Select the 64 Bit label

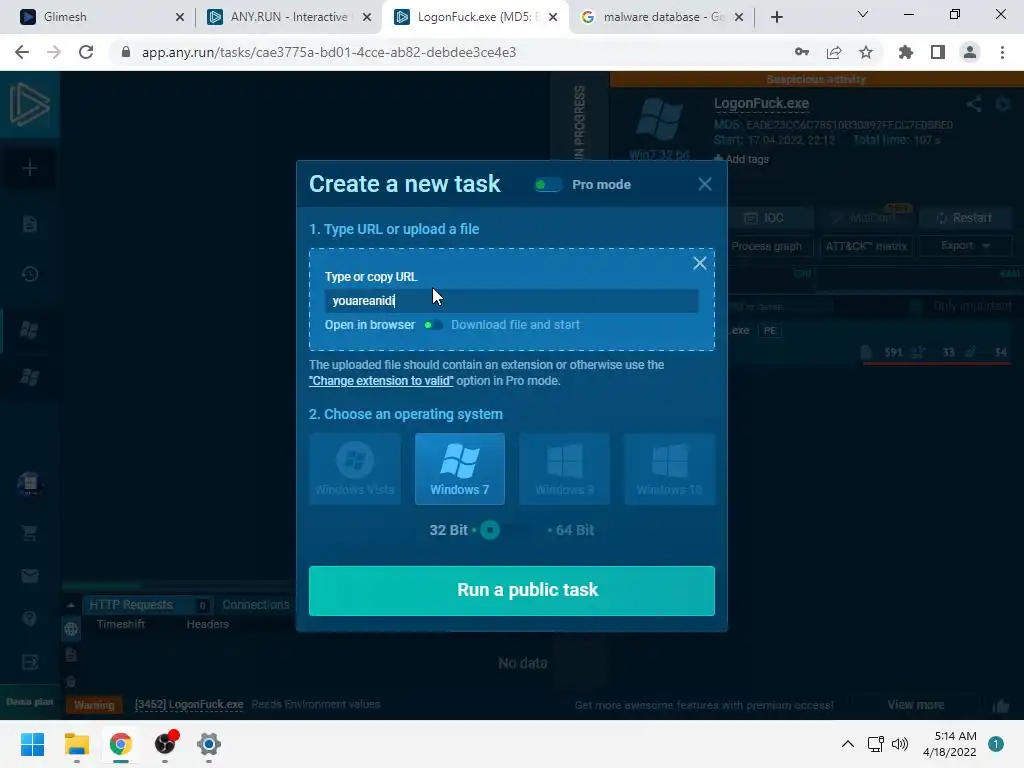point(575,530)
